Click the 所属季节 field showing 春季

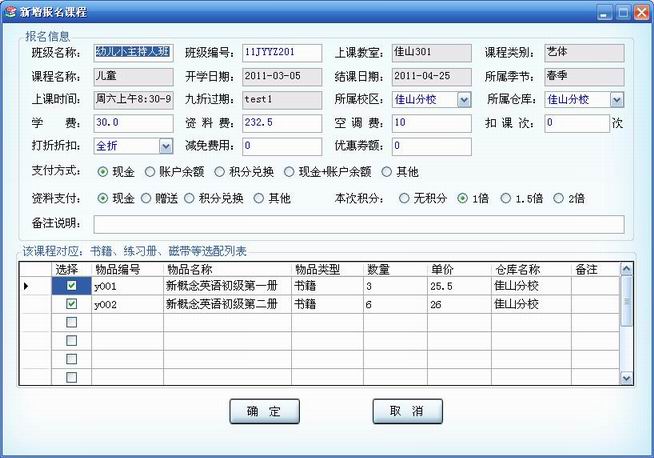click(584, 77)
